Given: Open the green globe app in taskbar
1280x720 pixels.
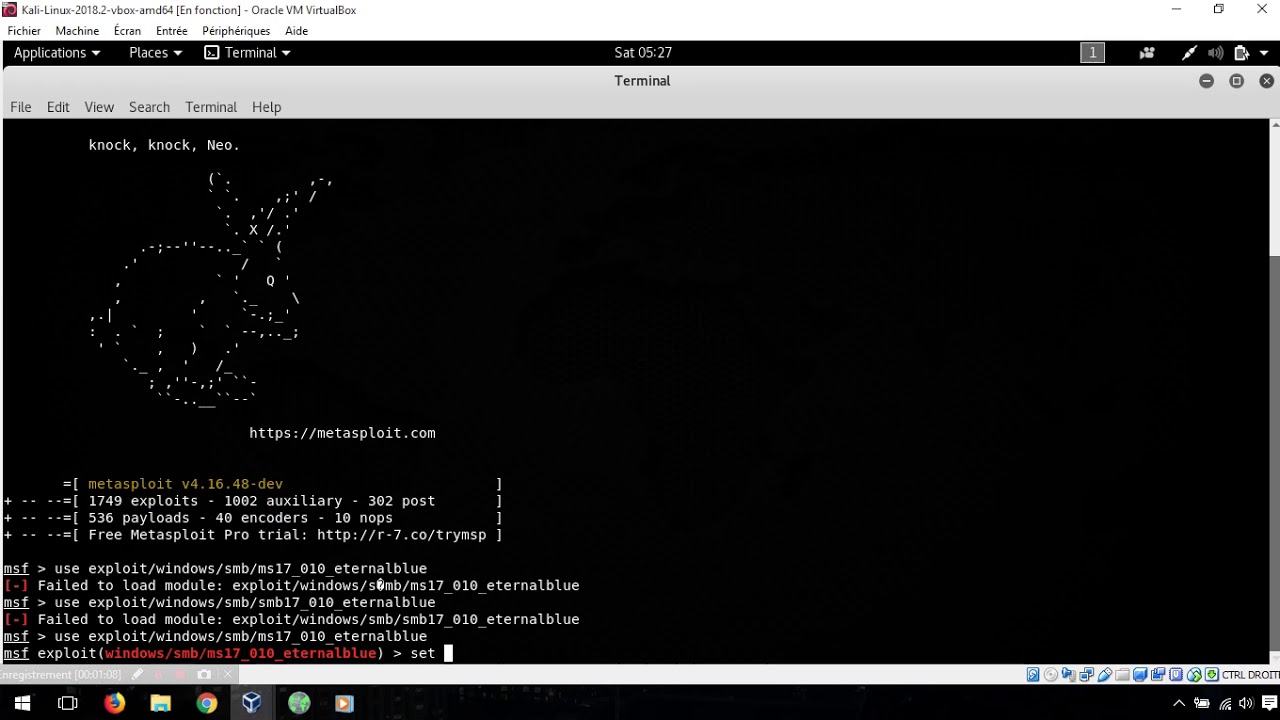Looking at the screenshot, I should [298, 703].
